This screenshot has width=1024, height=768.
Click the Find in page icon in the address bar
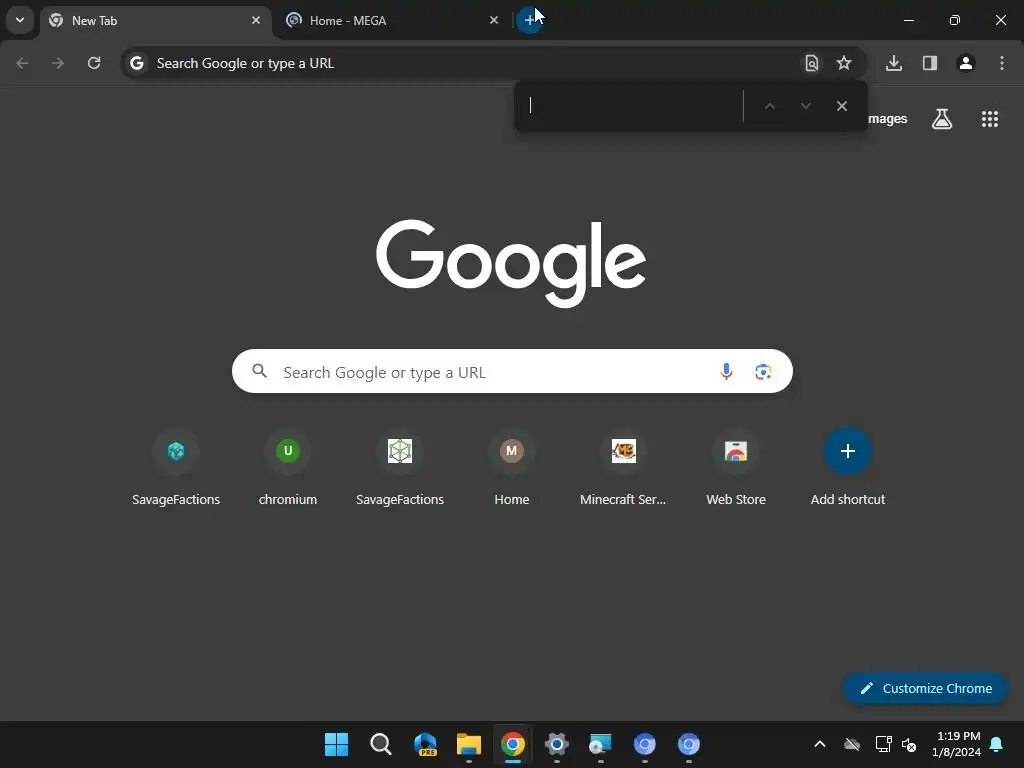(x=811, y=63)
